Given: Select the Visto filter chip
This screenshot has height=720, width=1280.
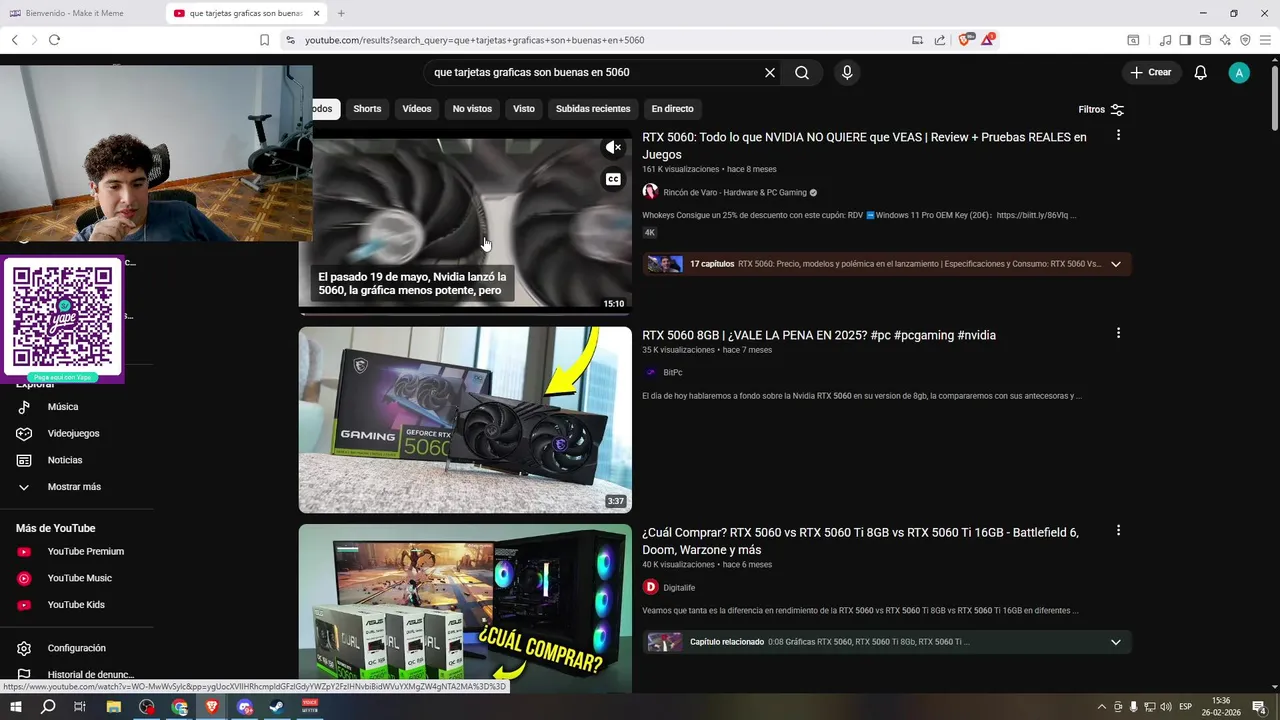Looking at the screenshot, I should (524, 109).
